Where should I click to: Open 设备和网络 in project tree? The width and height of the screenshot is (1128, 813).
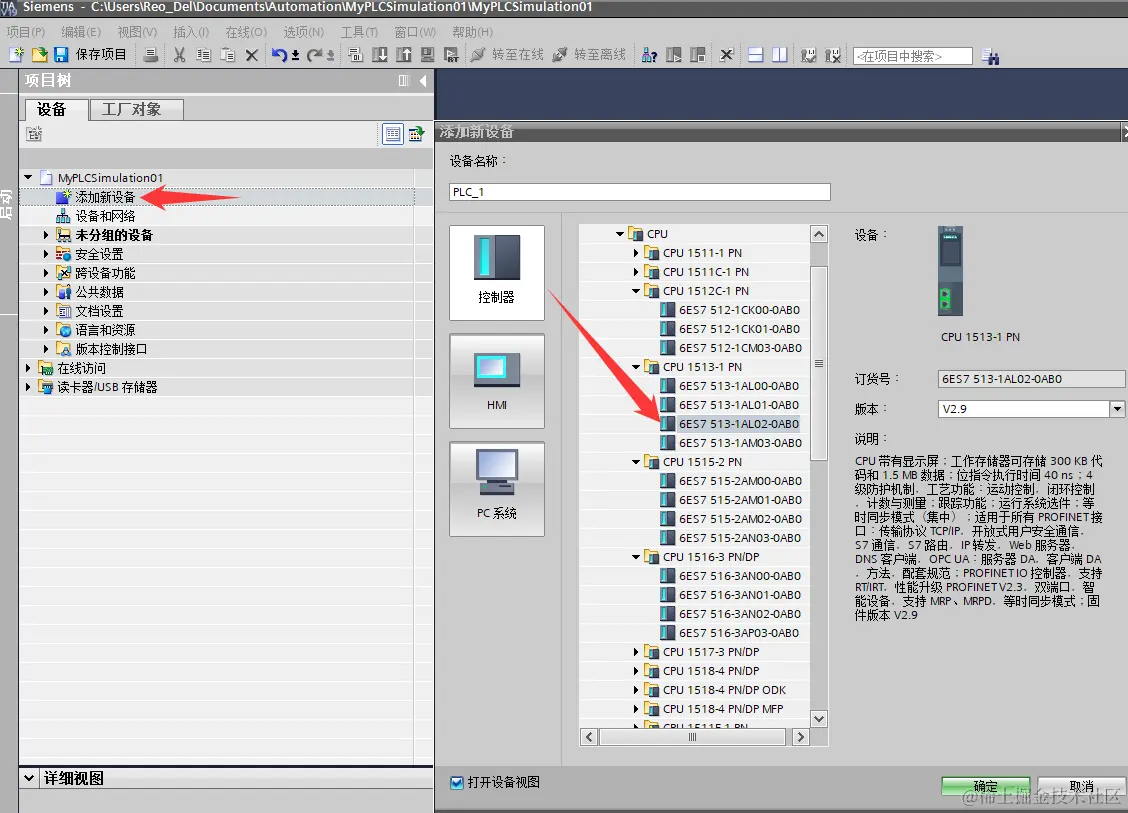tap(105, 216)
